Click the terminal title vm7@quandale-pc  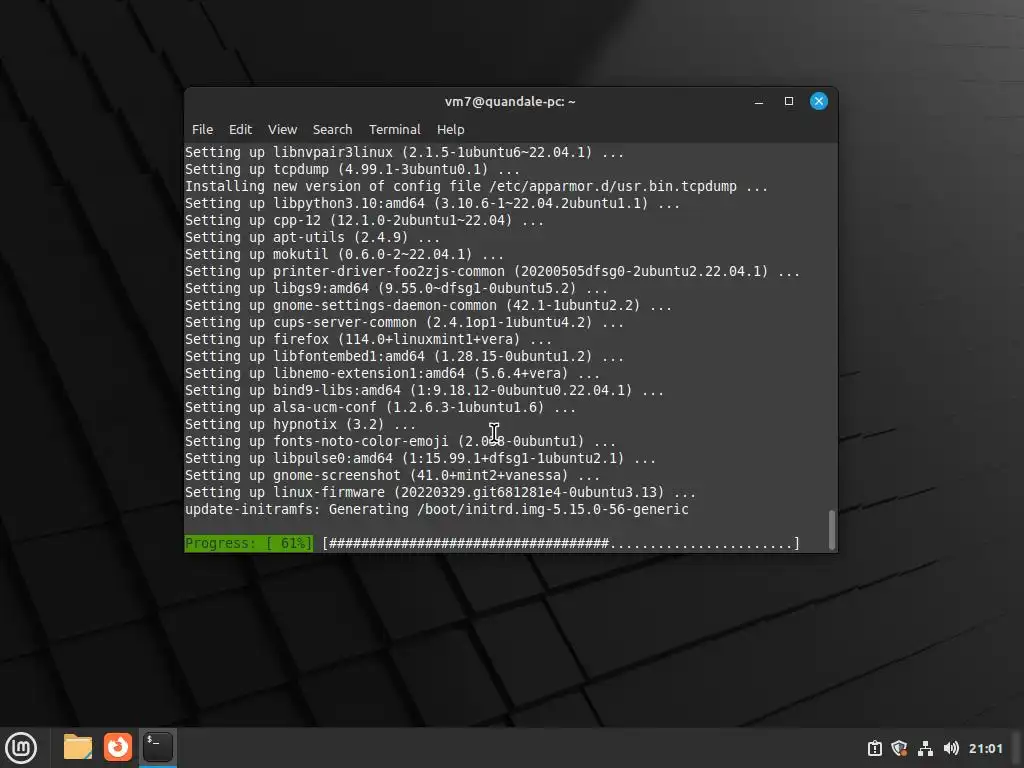tap(510, 101)
